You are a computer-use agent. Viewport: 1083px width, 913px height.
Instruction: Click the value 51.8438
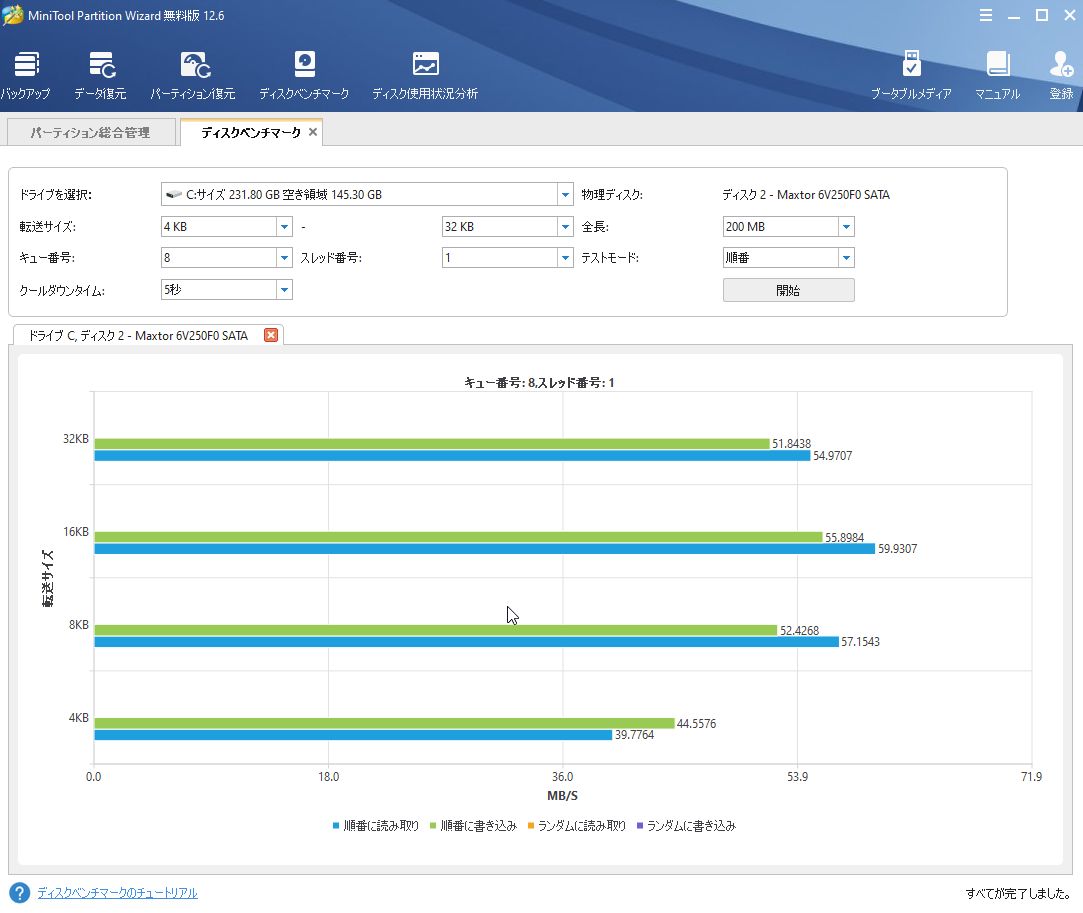[x=792, y=443]
